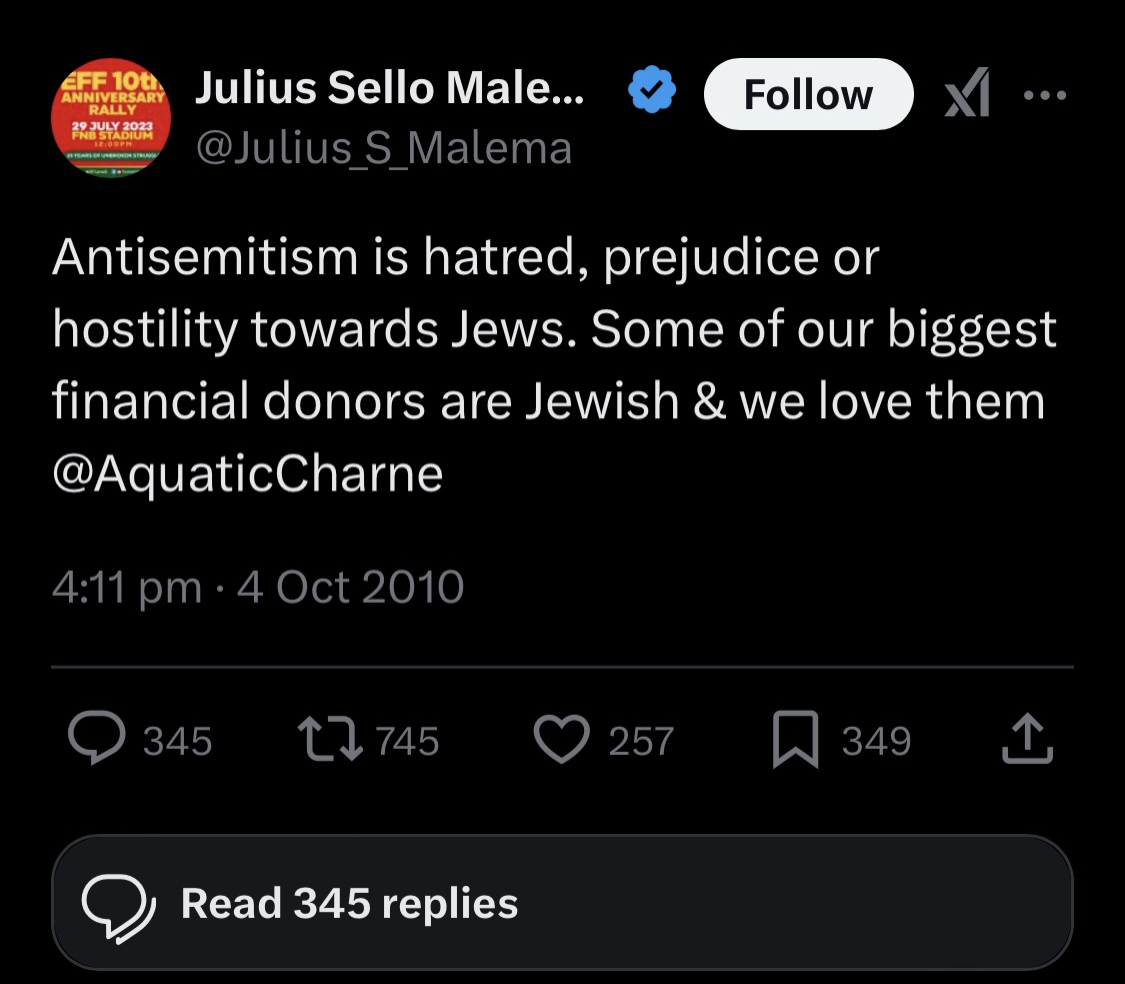Repost the tweet using the retweet icon
Image resolution: width=1125 pixels, height=984 pixels.
pyautogui.click(x=331, y=740)
